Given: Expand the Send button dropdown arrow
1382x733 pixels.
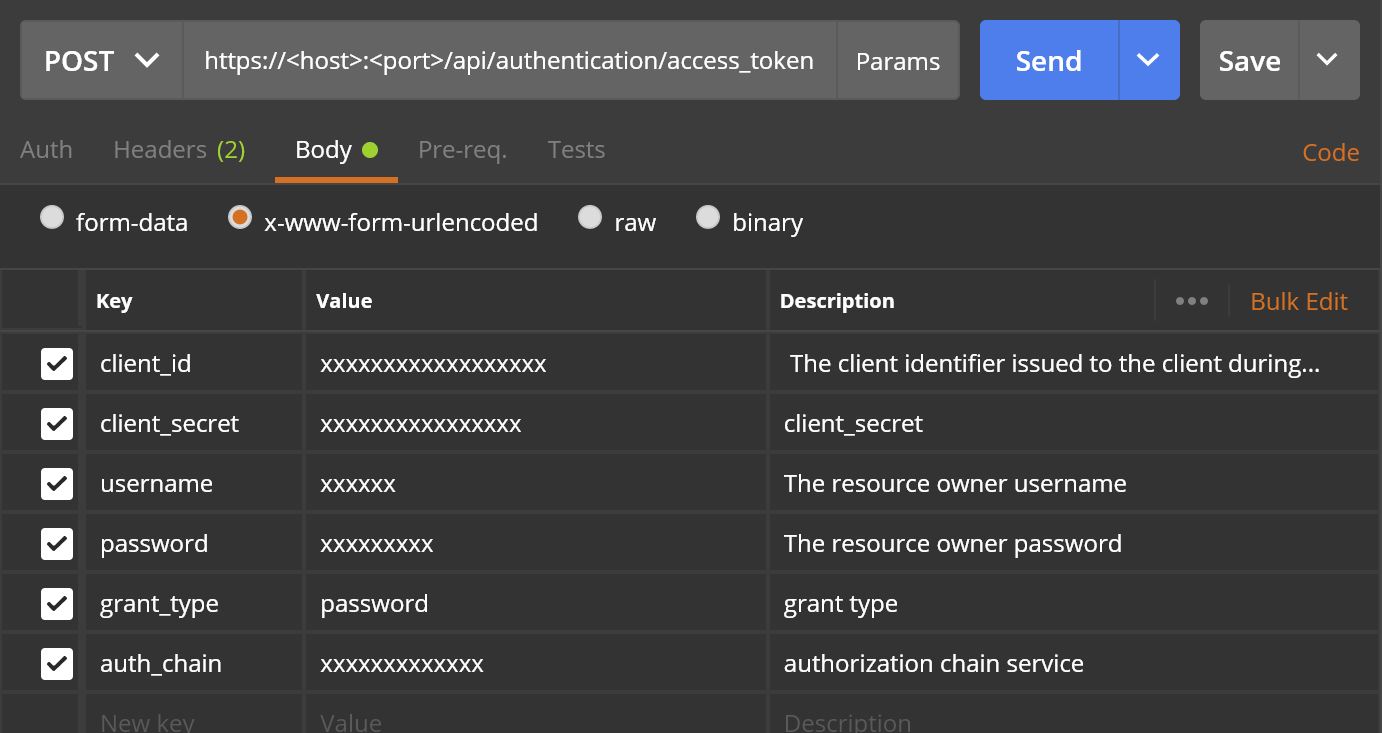Looking at the screenshot, I should pyautogui.click(x=1148, y=60).
